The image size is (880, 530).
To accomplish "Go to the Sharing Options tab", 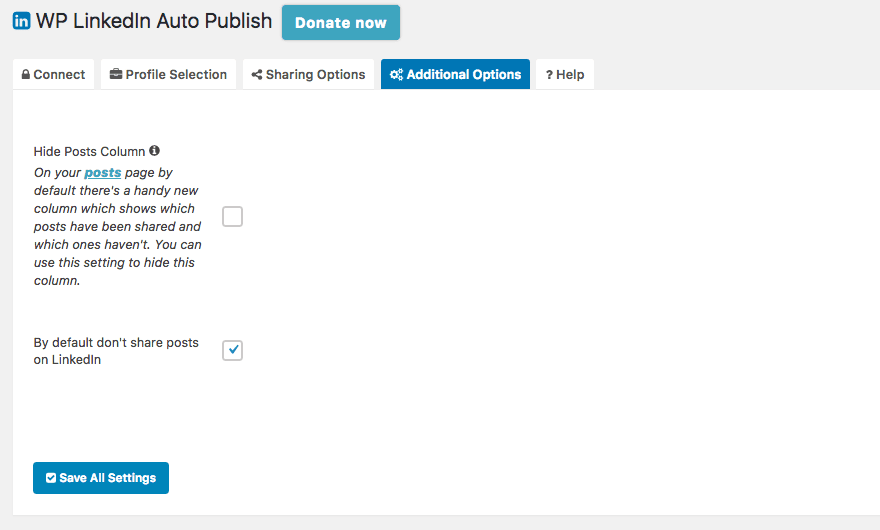I will (x=308, y=75).
